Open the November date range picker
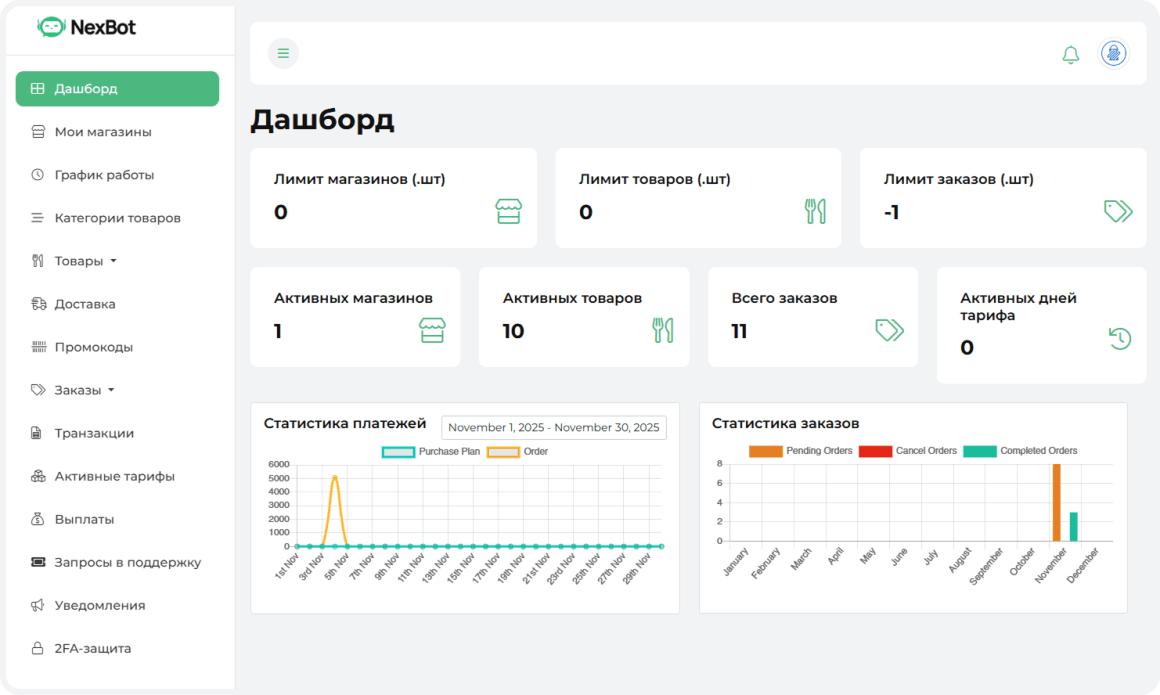Viewport: 1160px width, 695px height. click(x=553, y=427)
